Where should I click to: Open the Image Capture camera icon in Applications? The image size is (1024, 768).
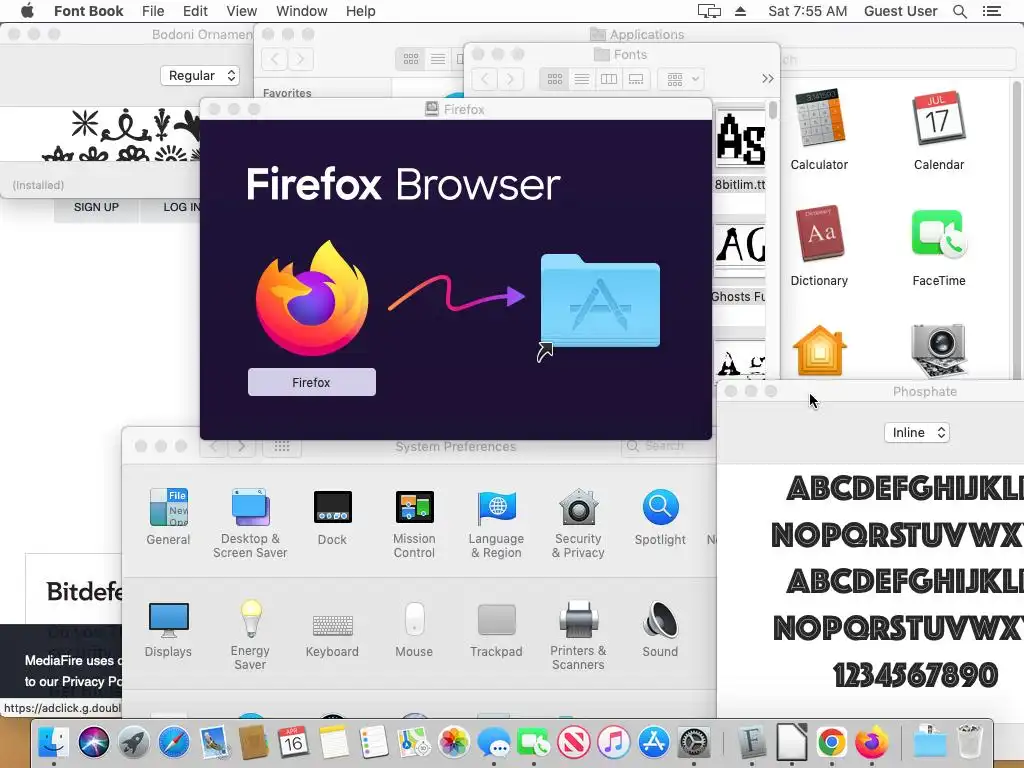pyautogui.click(x=938, y=351)
